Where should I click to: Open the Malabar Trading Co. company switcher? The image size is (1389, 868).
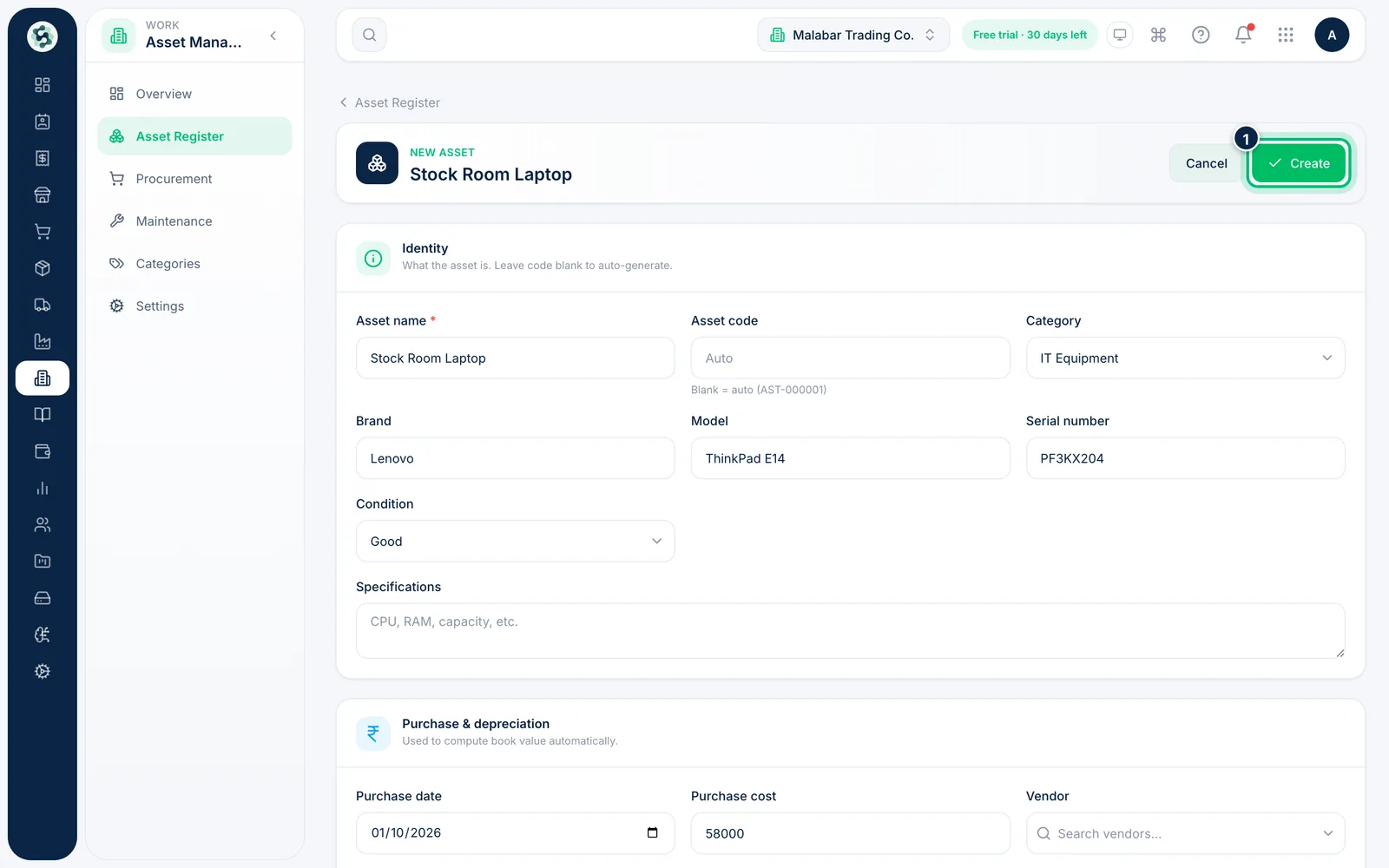(853, 35)
